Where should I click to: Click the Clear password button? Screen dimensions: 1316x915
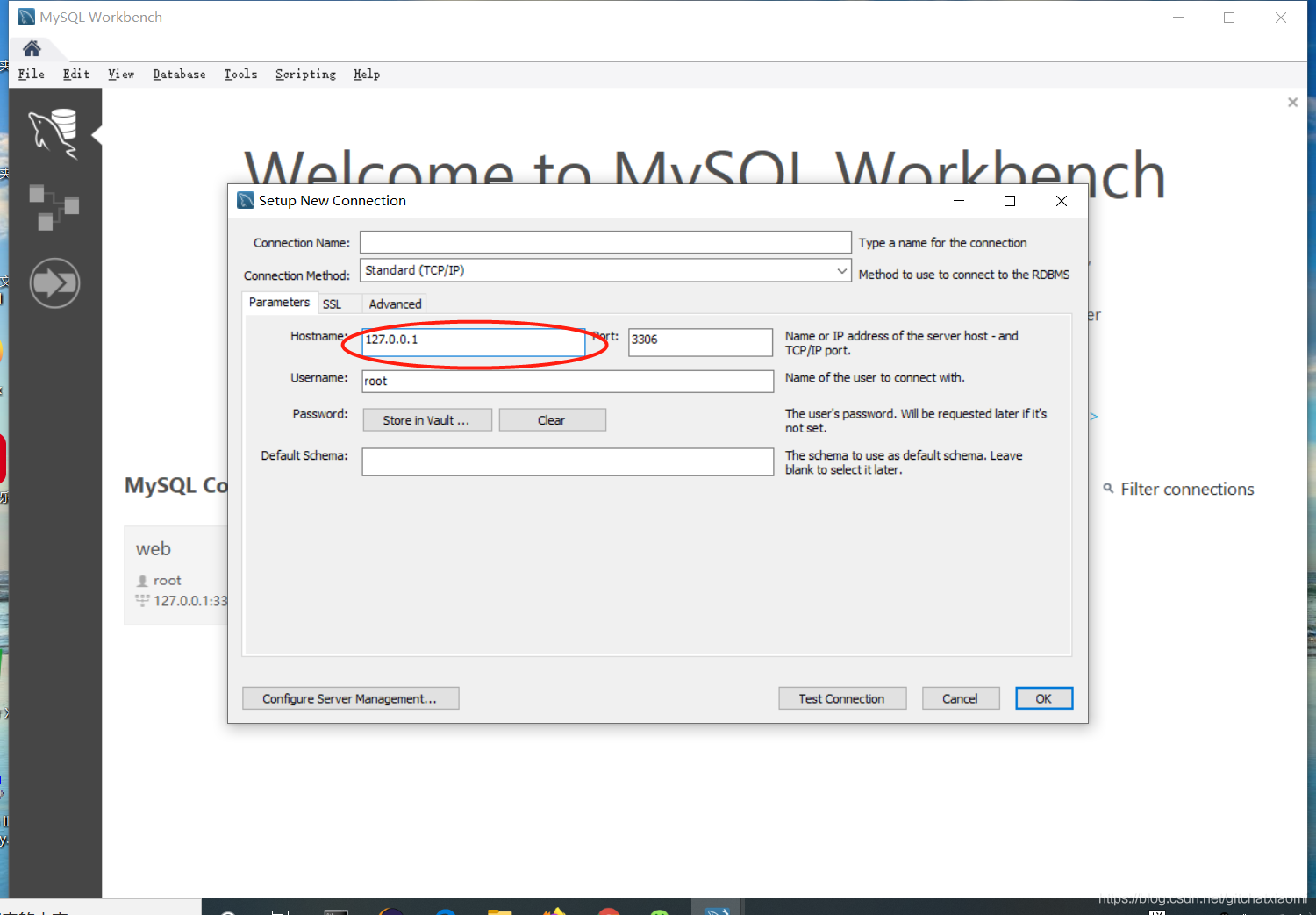point(552,420)
